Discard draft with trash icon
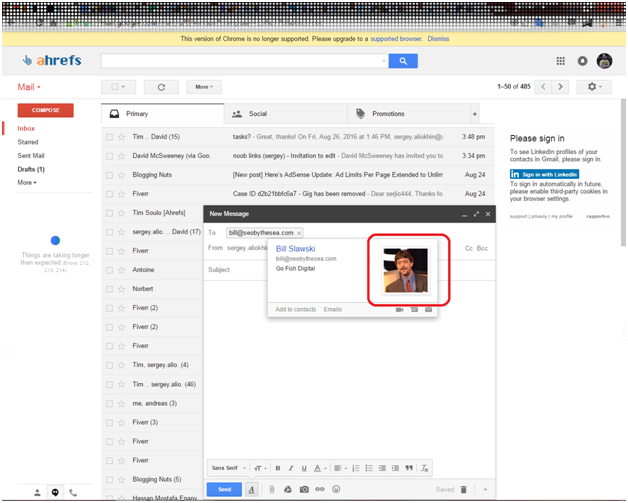 (x=463, y=489)
